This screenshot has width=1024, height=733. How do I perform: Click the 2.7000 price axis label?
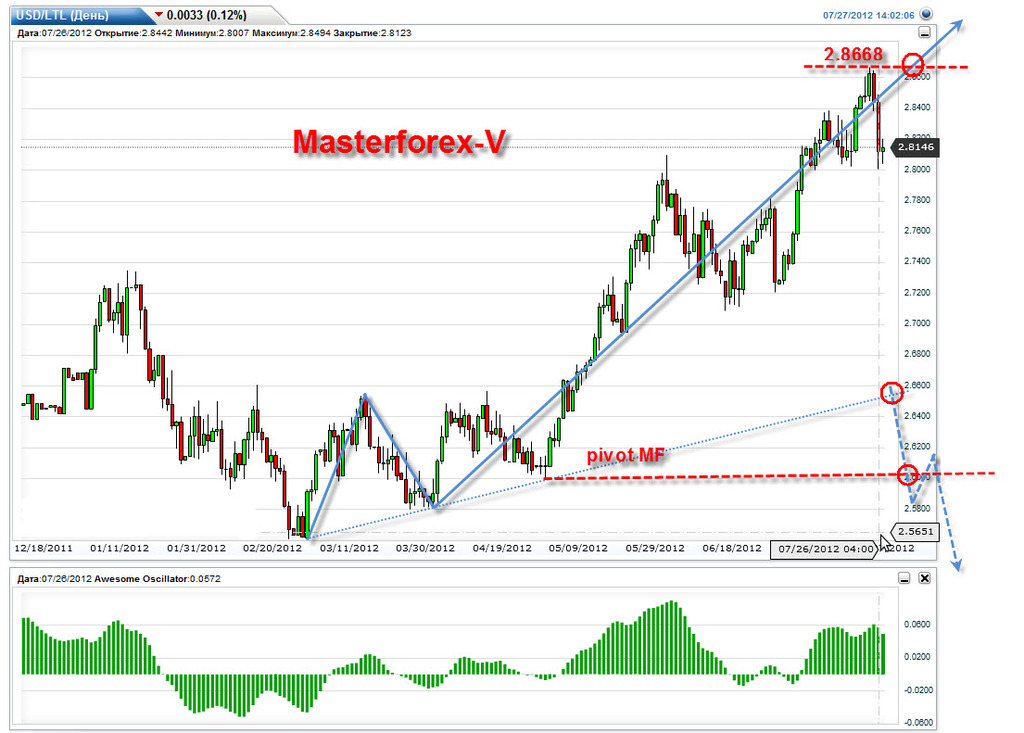pyautogui.click(x=917, y=323)
